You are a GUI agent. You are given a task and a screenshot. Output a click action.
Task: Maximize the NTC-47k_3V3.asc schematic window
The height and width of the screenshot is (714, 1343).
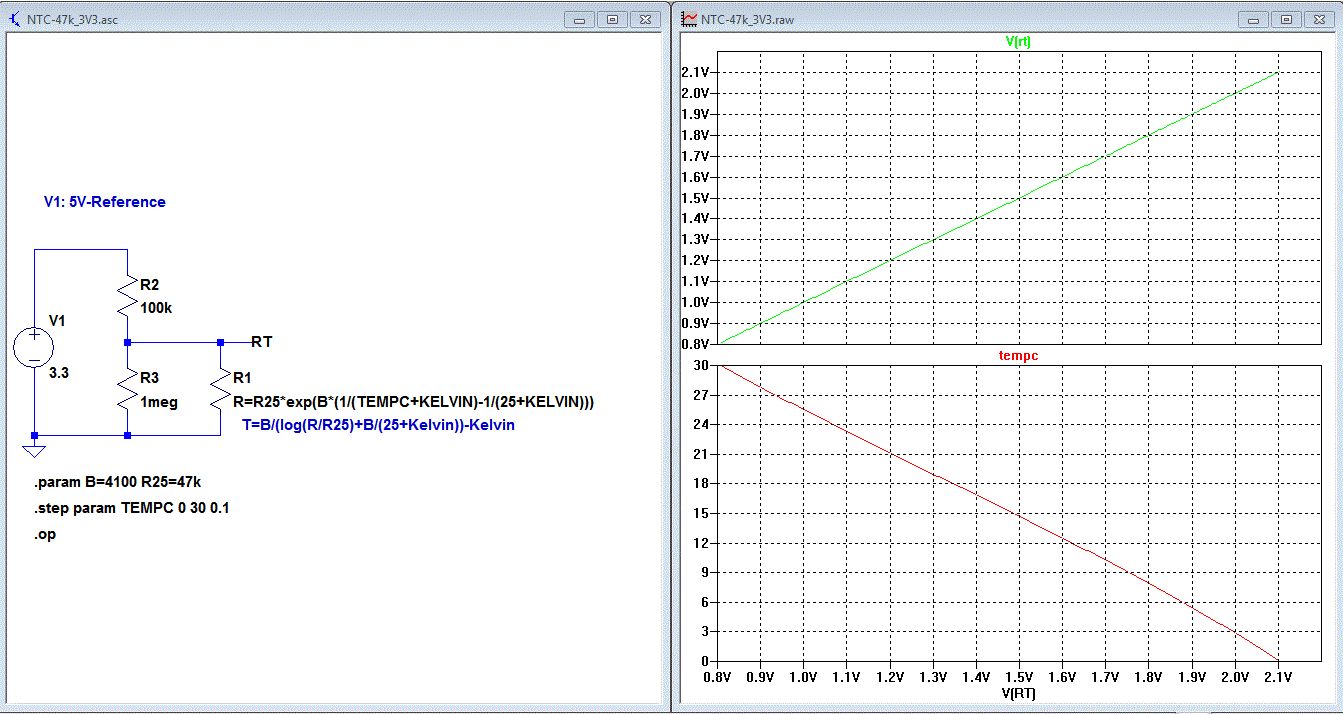[613, 19]
